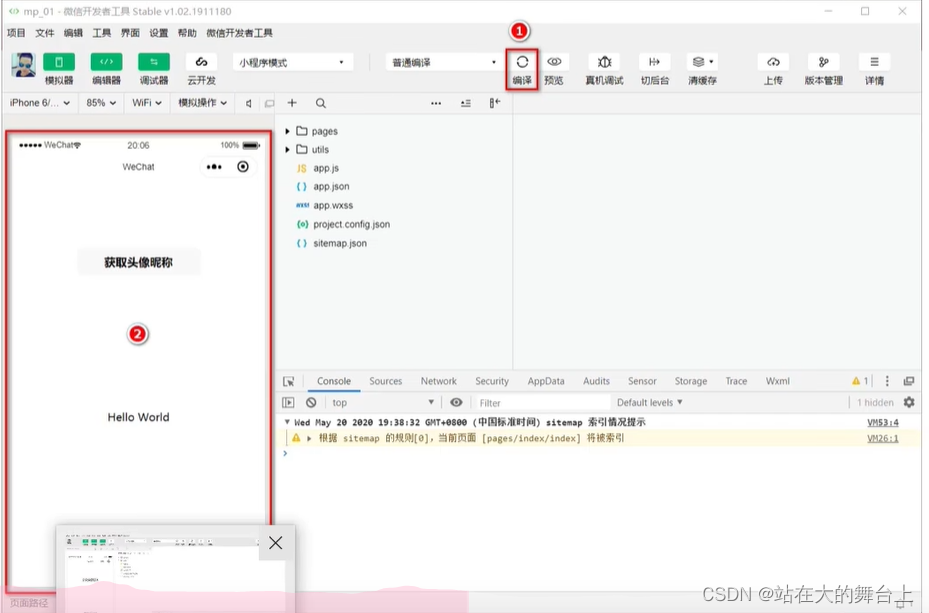
Task: Click the console live expression eye icon
Action: (456, 403)
